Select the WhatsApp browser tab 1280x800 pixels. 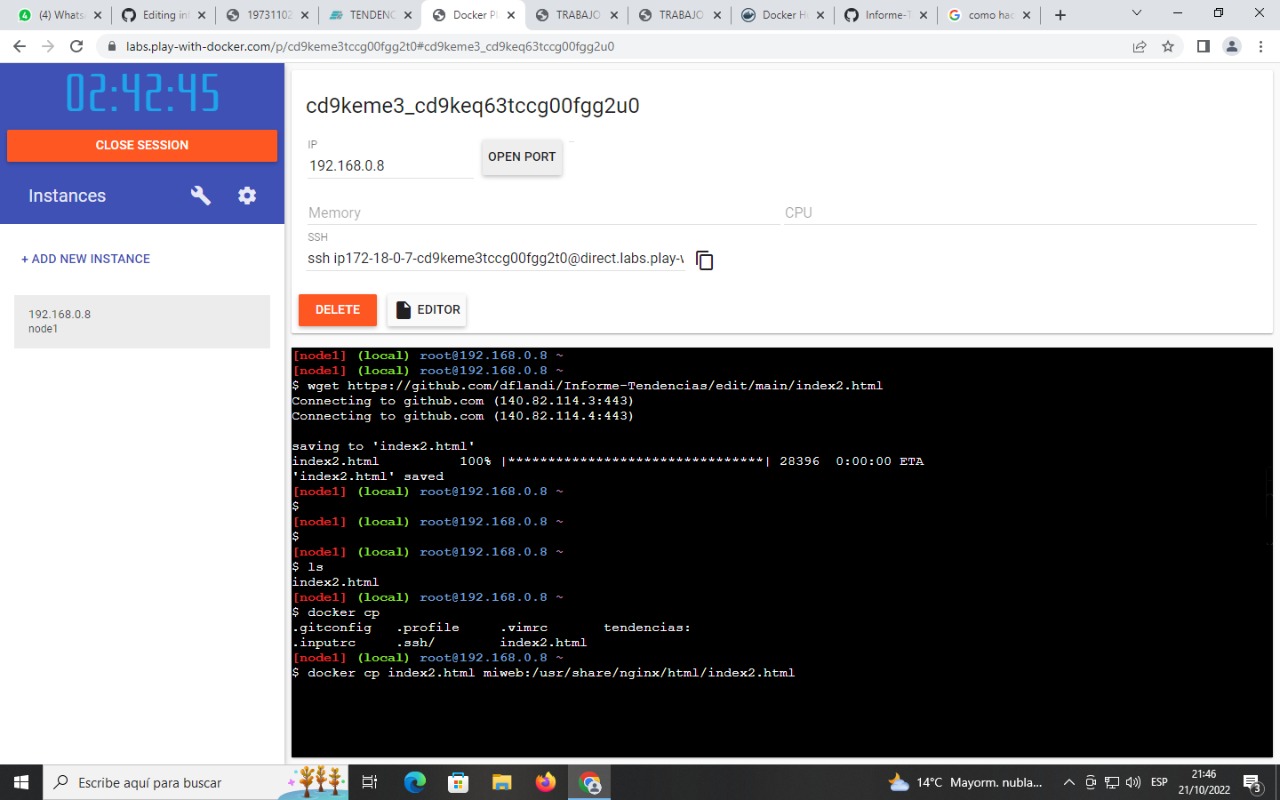click(x=60, y=15)
